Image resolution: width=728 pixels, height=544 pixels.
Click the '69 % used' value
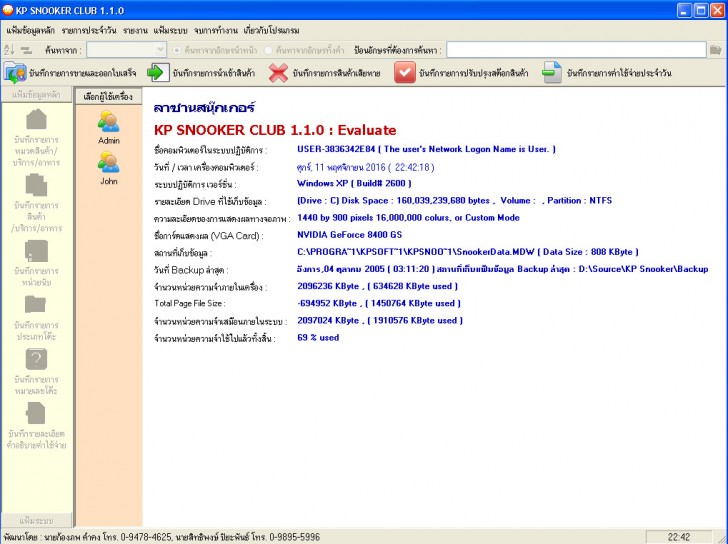point(318,338)
